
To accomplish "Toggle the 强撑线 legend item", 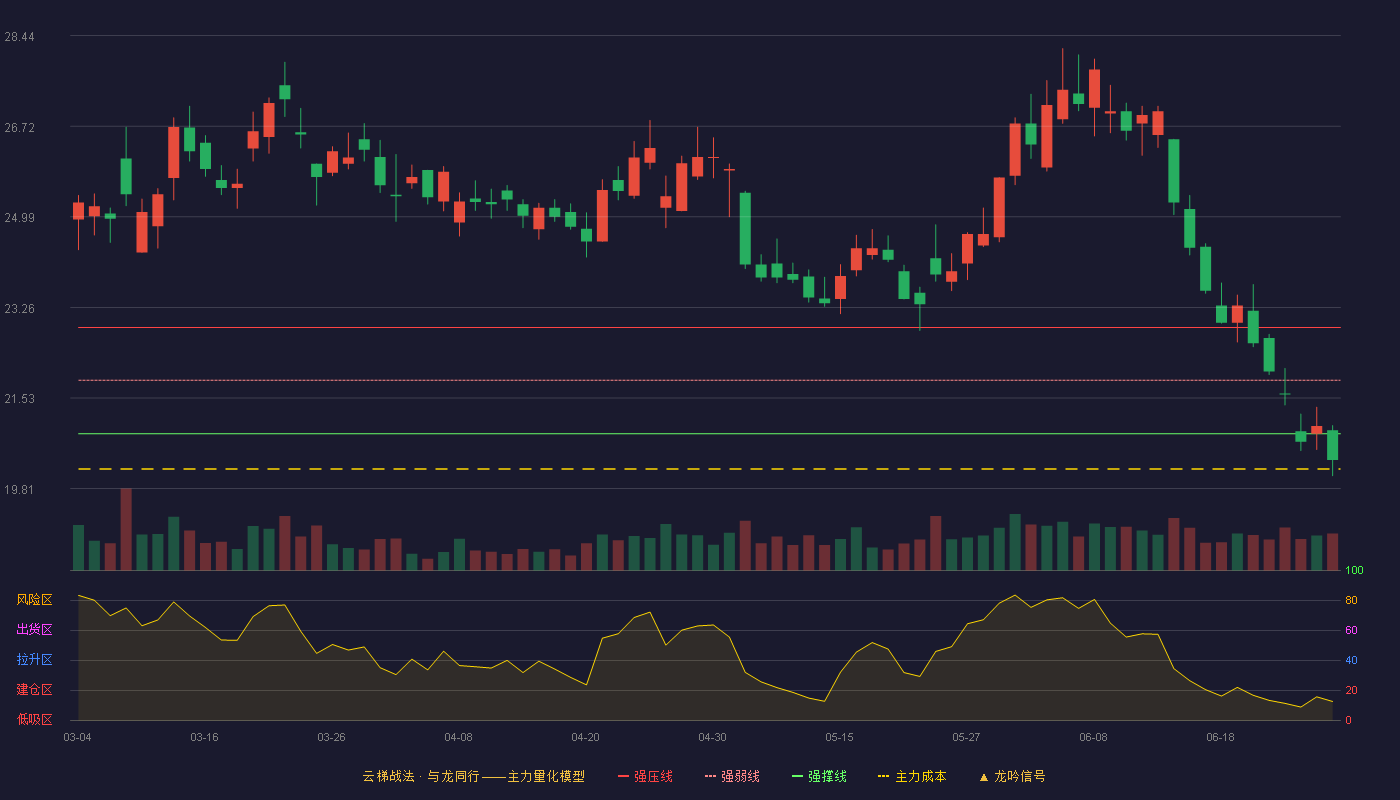I will [819, 776].
